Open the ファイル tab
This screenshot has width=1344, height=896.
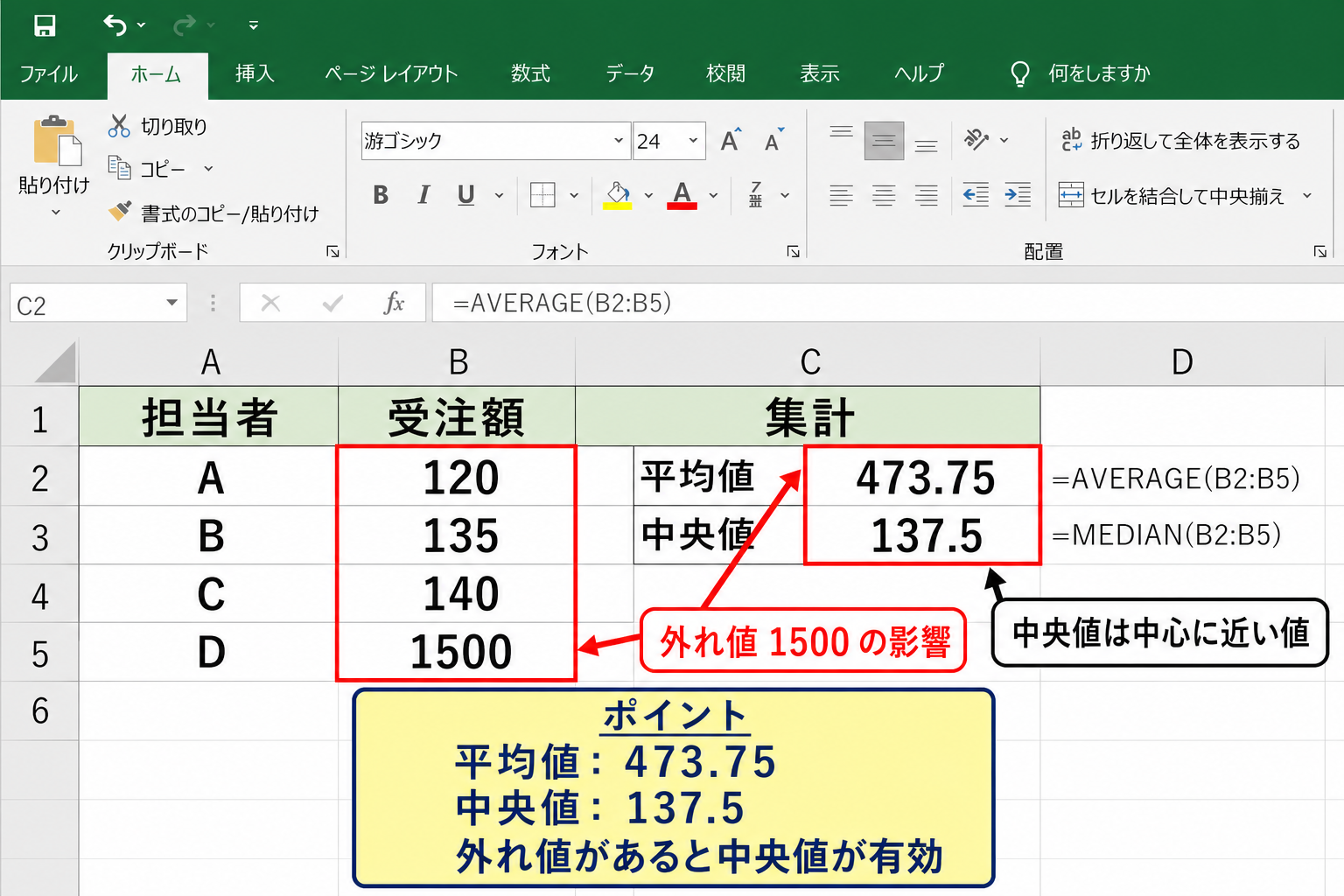pyautogui.click(x=49, y=74)
